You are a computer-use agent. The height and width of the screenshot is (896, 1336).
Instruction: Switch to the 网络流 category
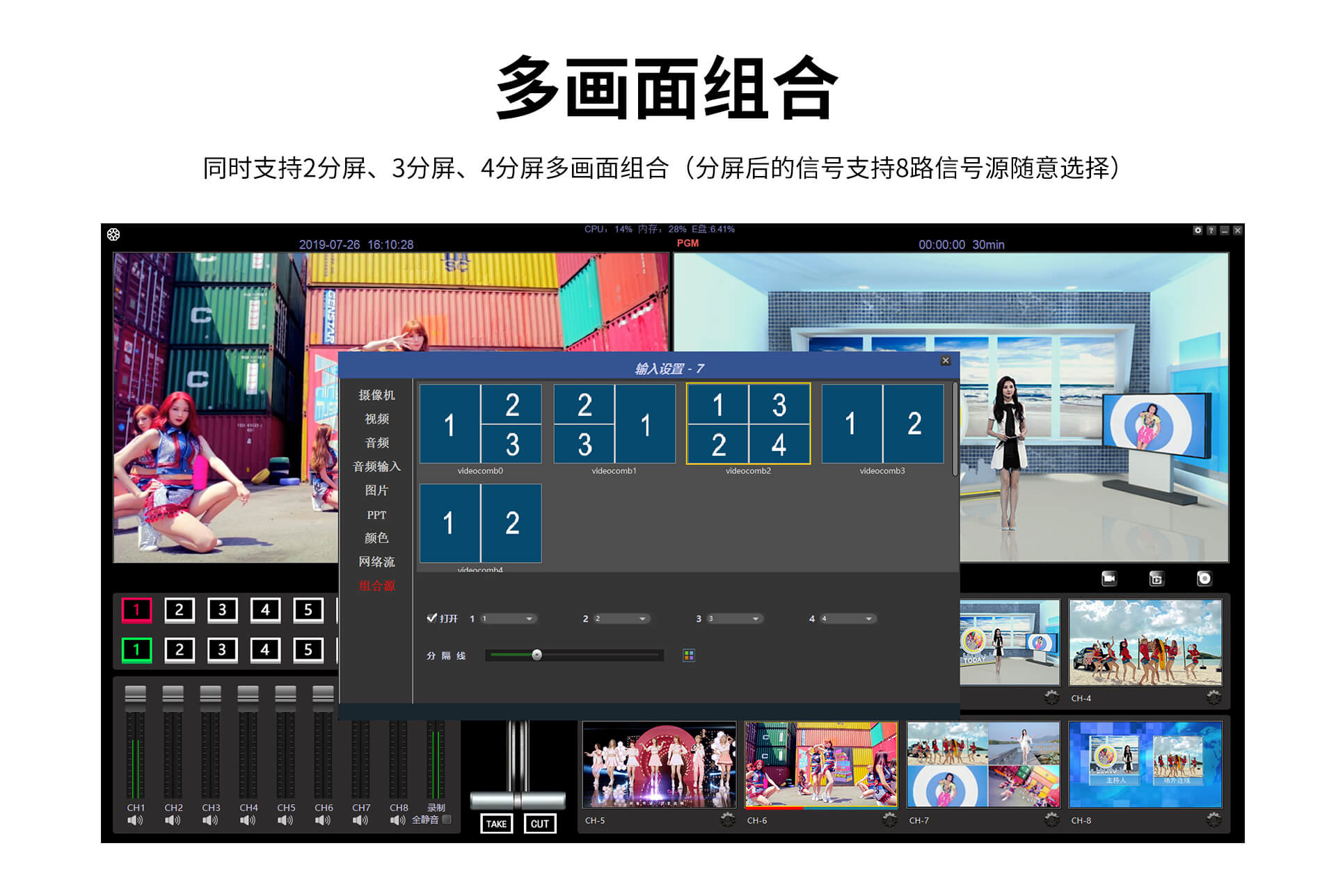tap(376, 561)
